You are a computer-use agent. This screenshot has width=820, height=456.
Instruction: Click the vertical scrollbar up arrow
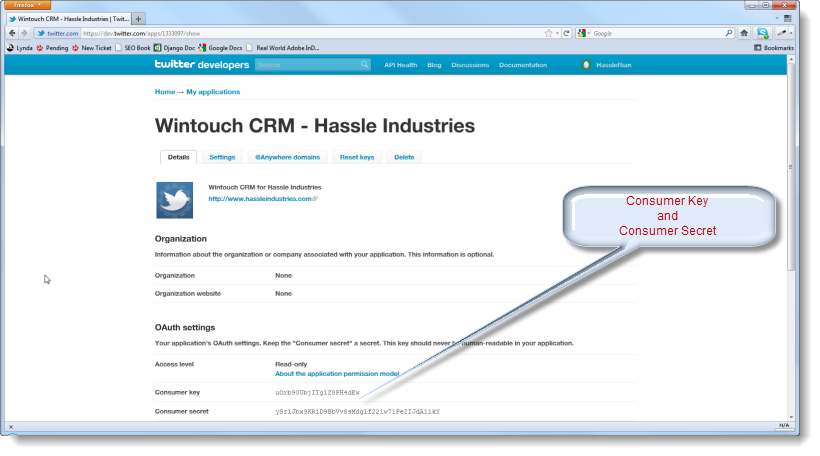(x=791, y=59)
